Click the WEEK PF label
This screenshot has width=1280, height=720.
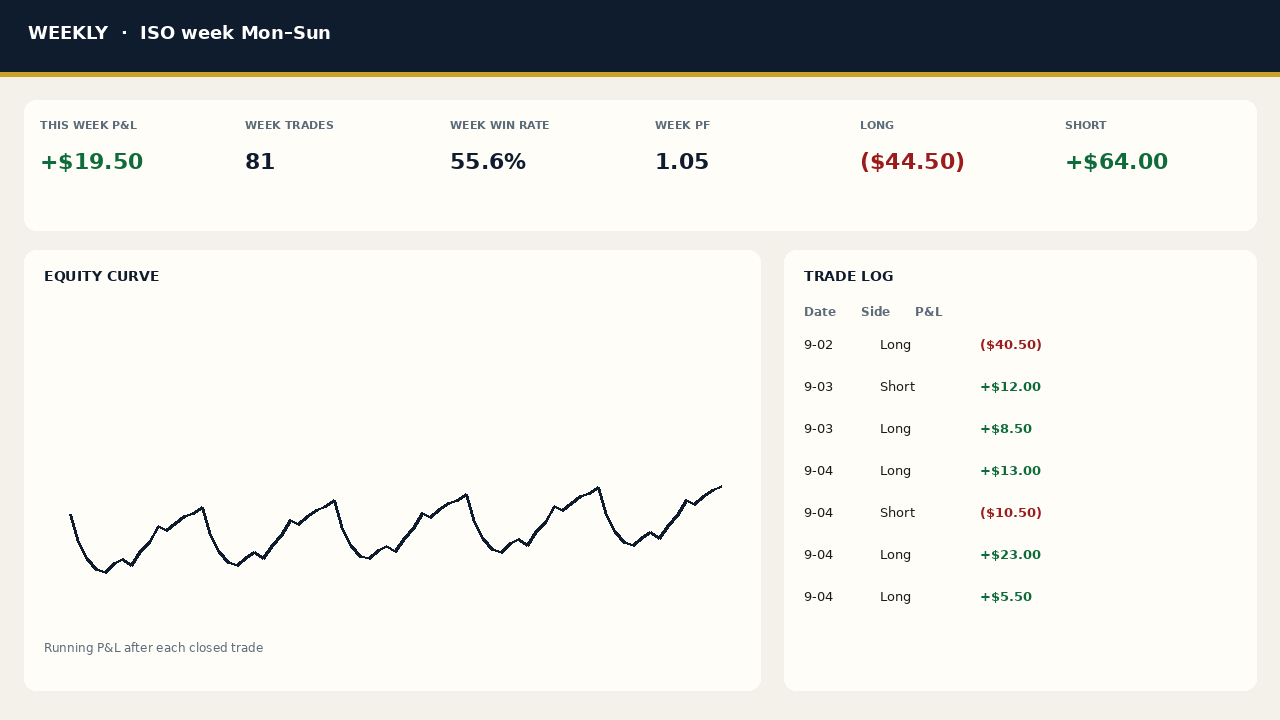click(682, 126)
